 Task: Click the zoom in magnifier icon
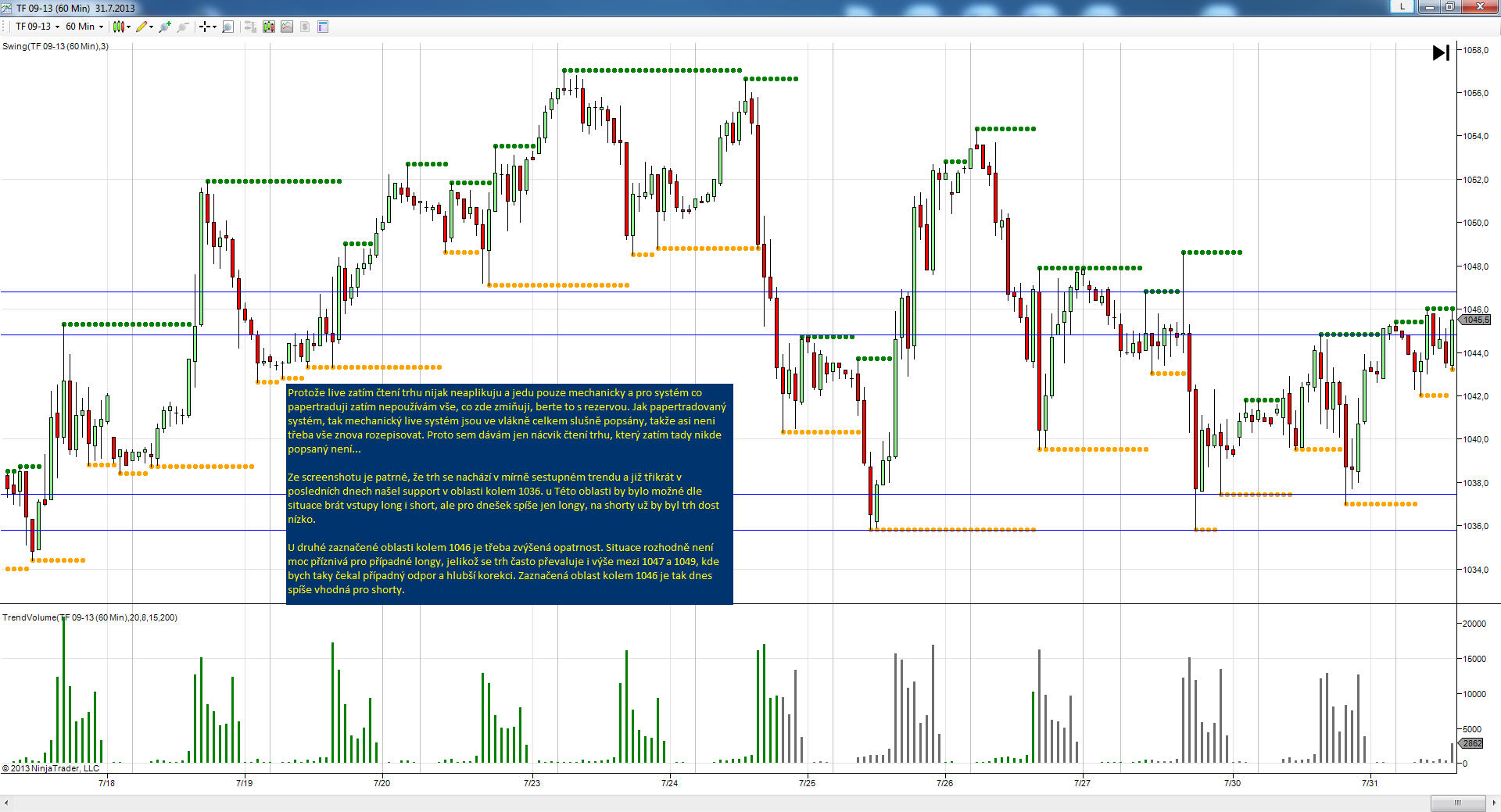(x=165, y=27)
